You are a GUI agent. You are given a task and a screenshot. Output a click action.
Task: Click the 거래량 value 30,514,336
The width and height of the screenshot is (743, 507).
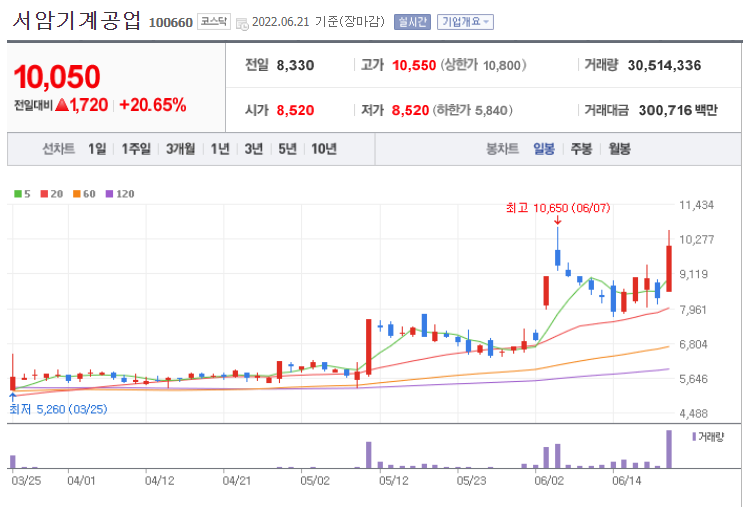[x=664, y=65]
